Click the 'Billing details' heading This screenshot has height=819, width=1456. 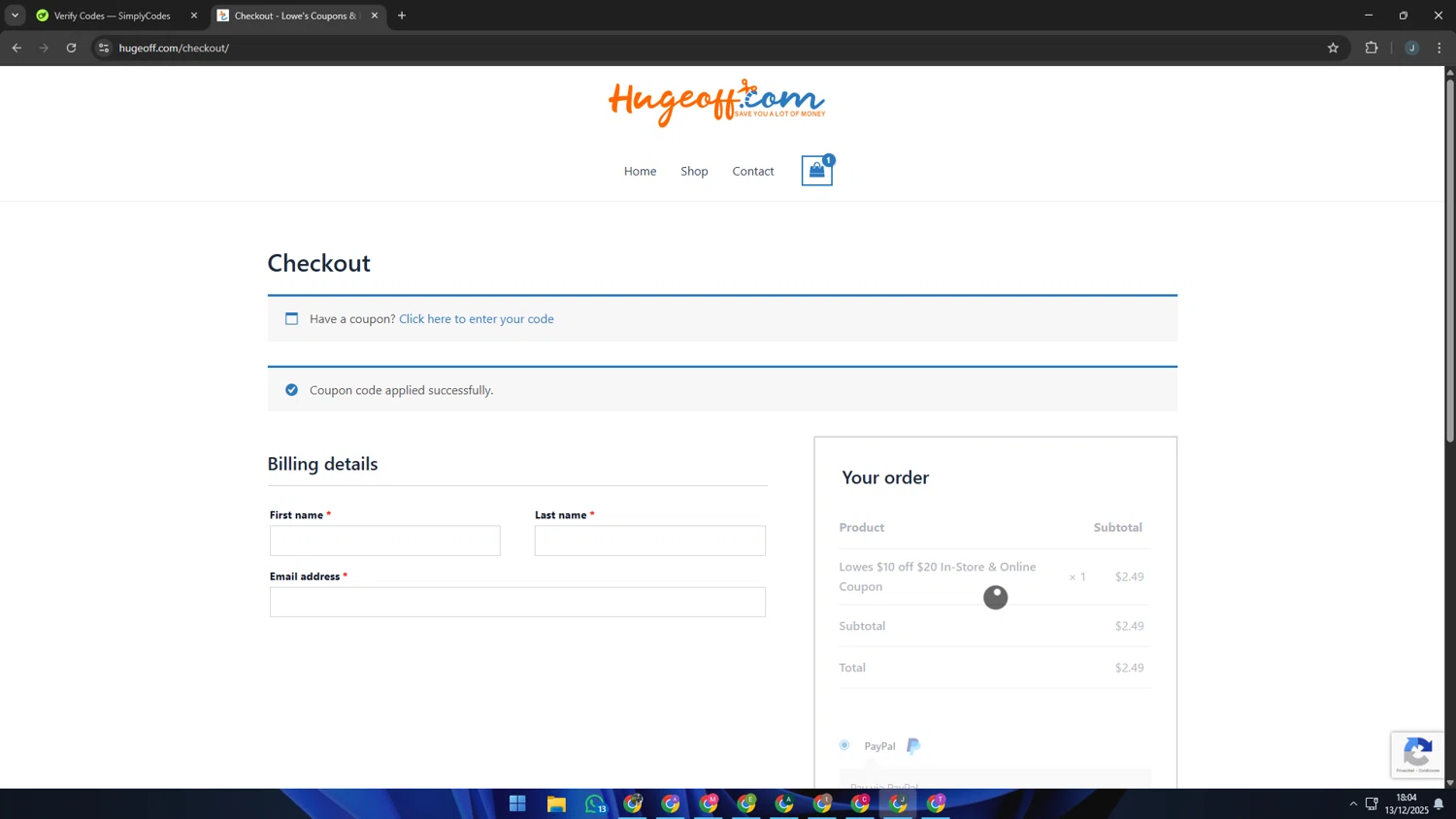pos(322,464)
